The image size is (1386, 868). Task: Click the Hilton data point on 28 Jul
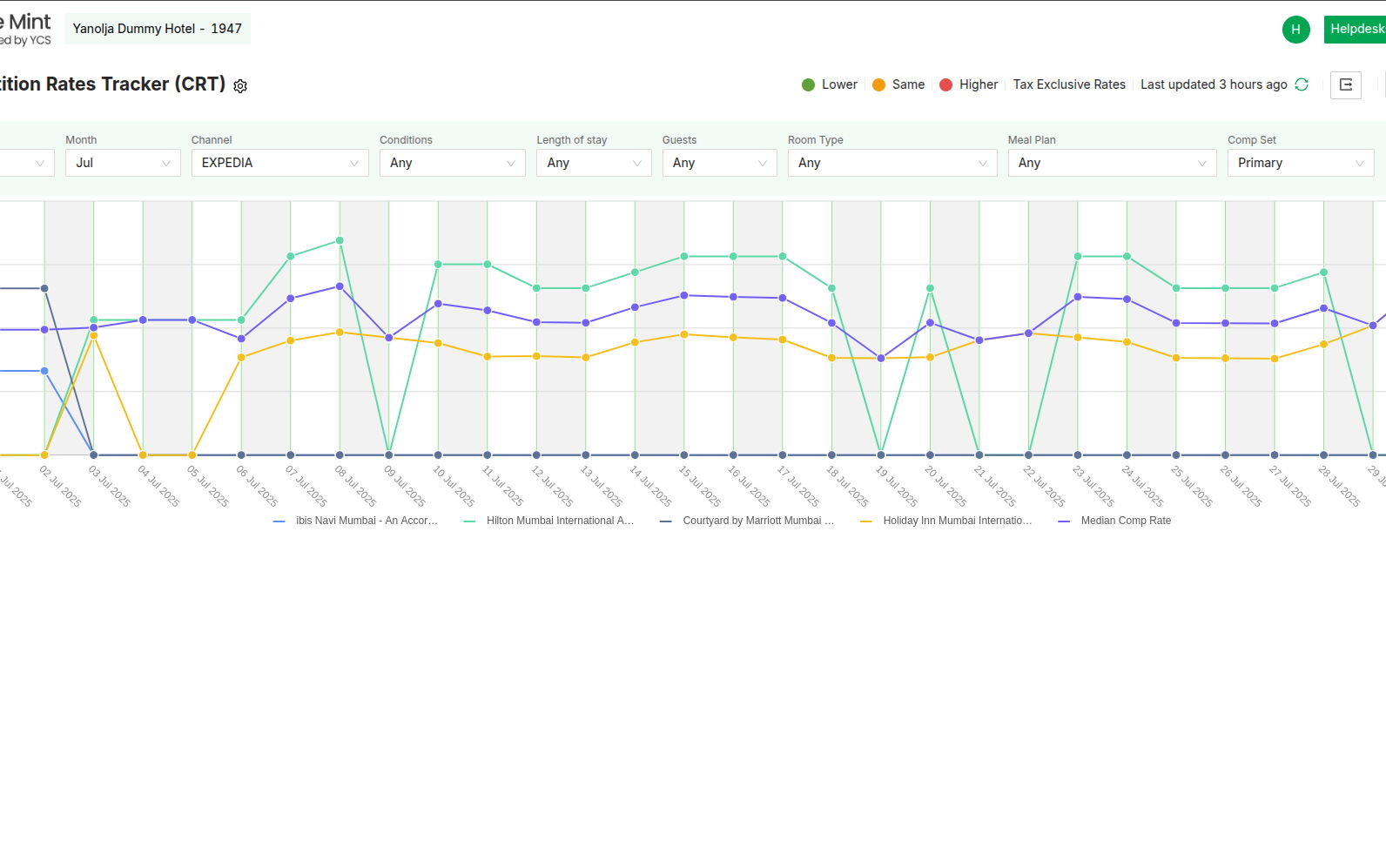click(x=1324, y=273)
